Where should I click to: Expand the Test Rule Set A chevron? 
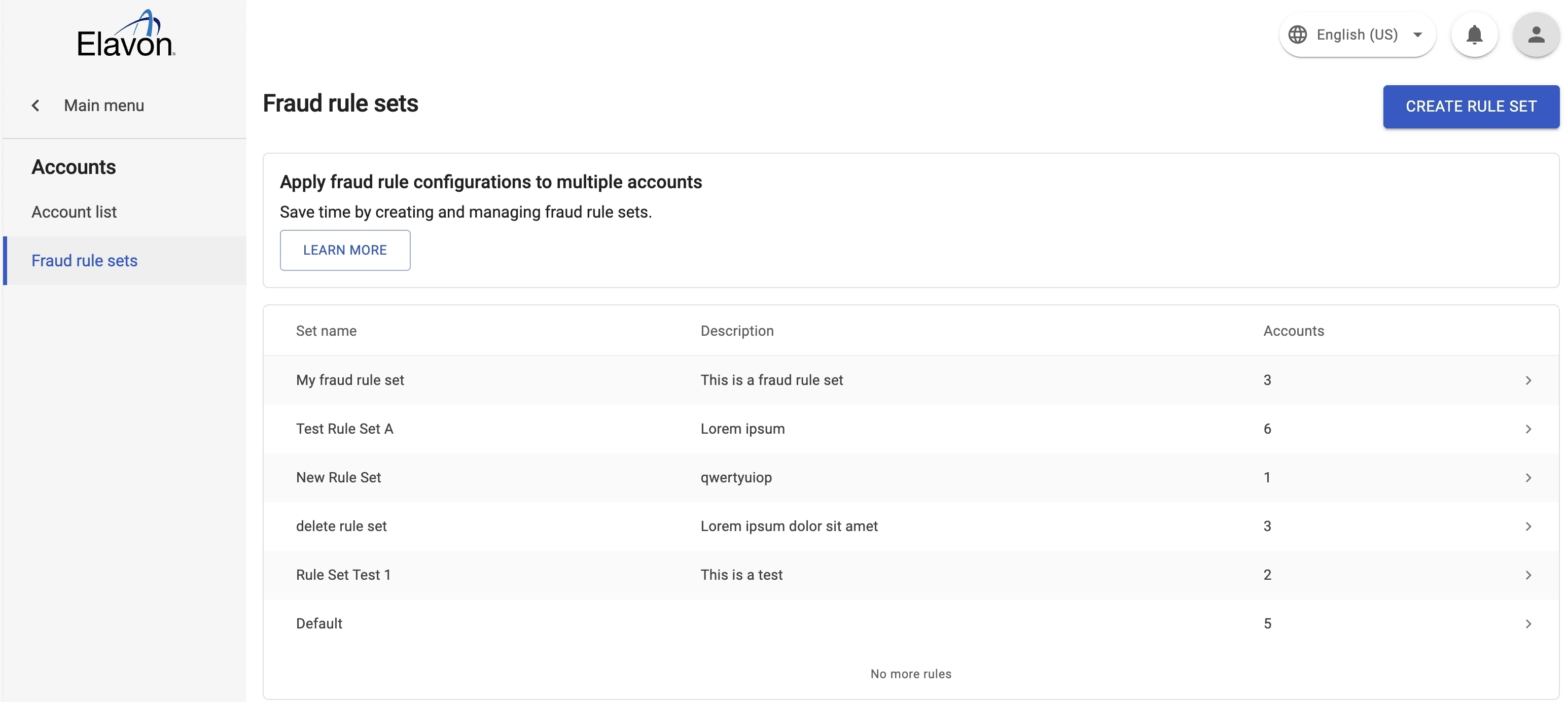tap(1528, 429)
